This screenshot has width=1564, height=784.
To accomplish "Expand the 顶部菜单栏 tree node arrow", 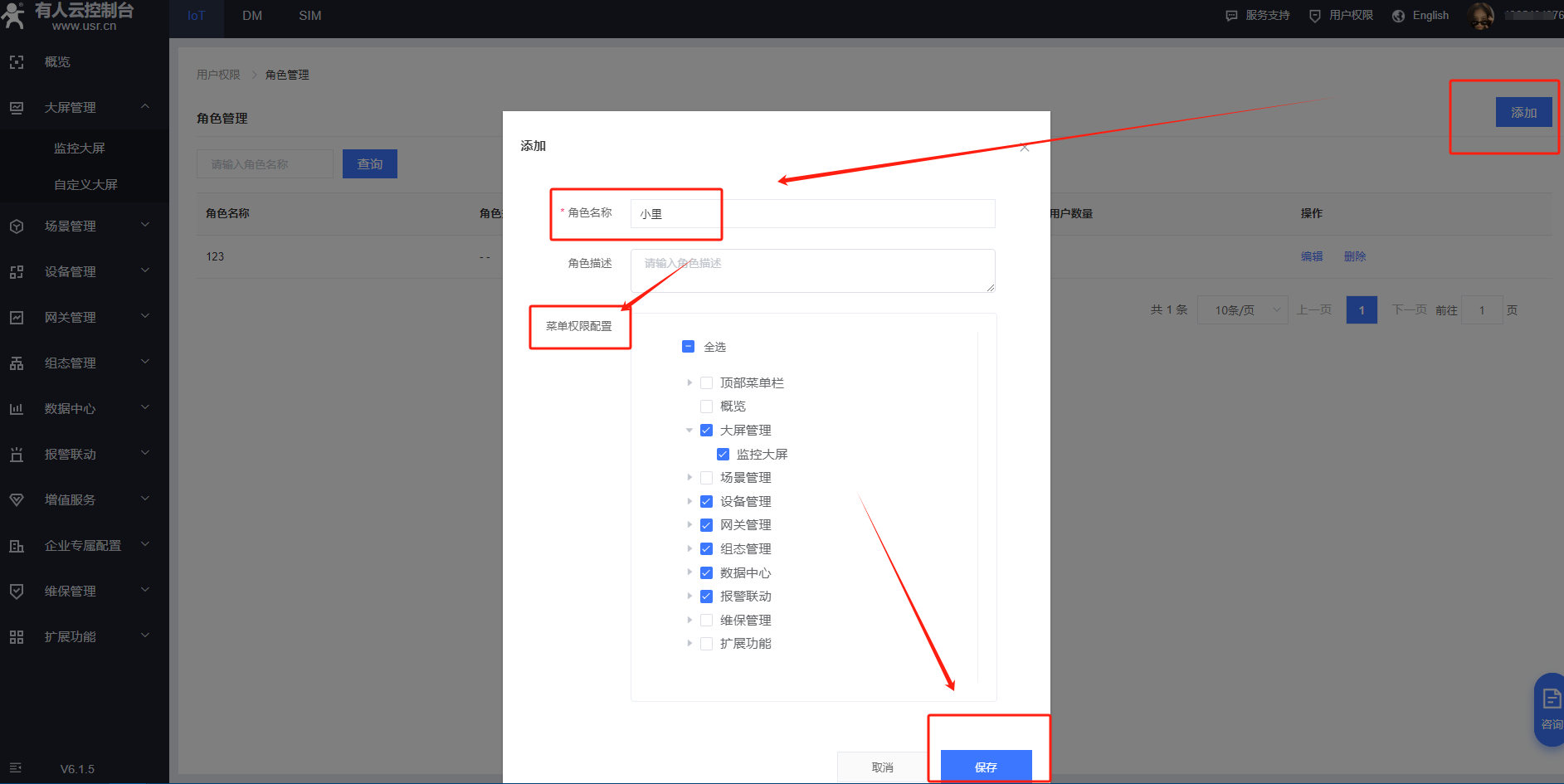I will click(x=689, y=382).
